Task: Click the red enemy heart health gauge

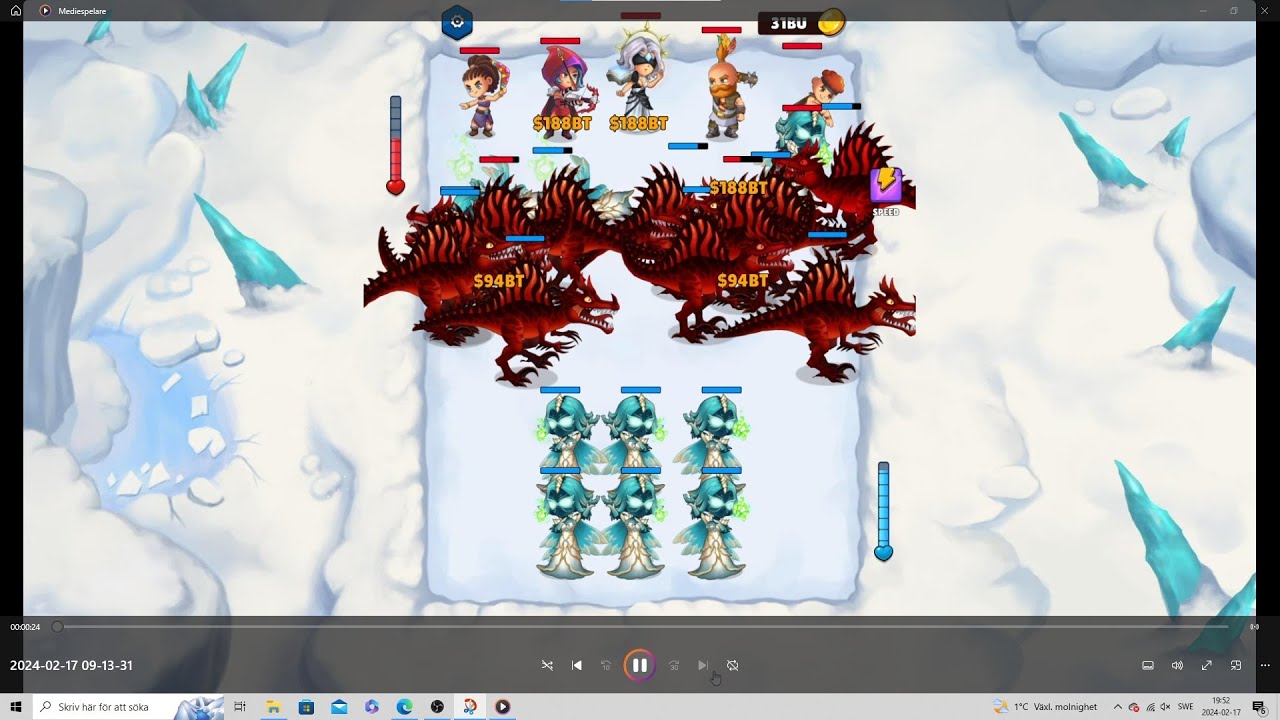Action: (x=396, y=145)
